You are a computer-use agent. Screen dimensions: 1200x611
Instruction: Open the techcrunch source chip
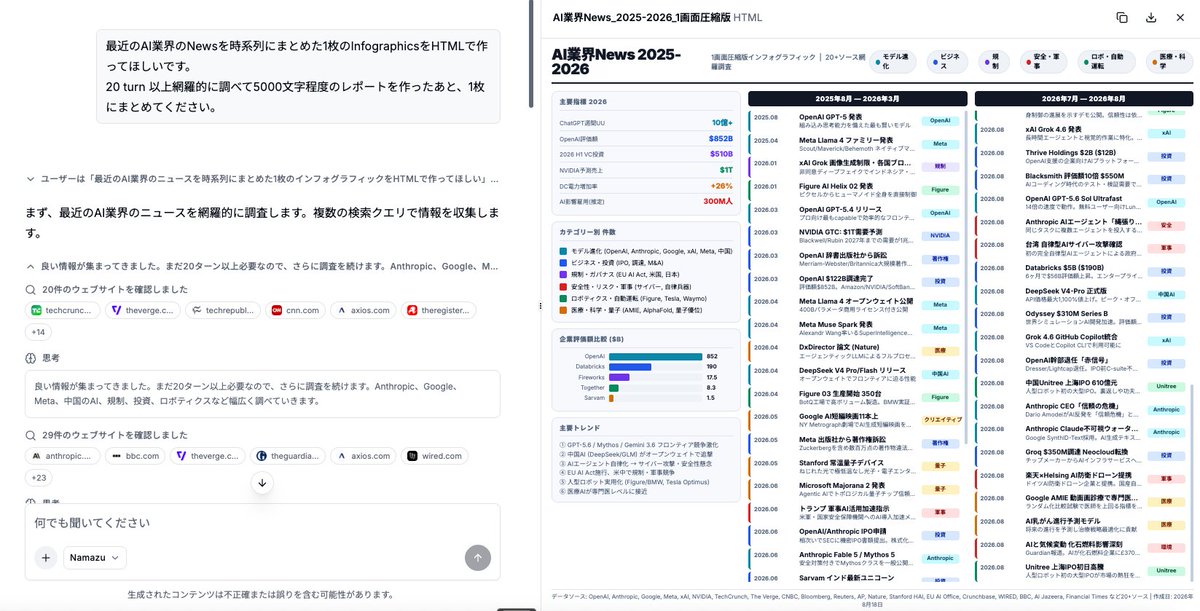62,311
